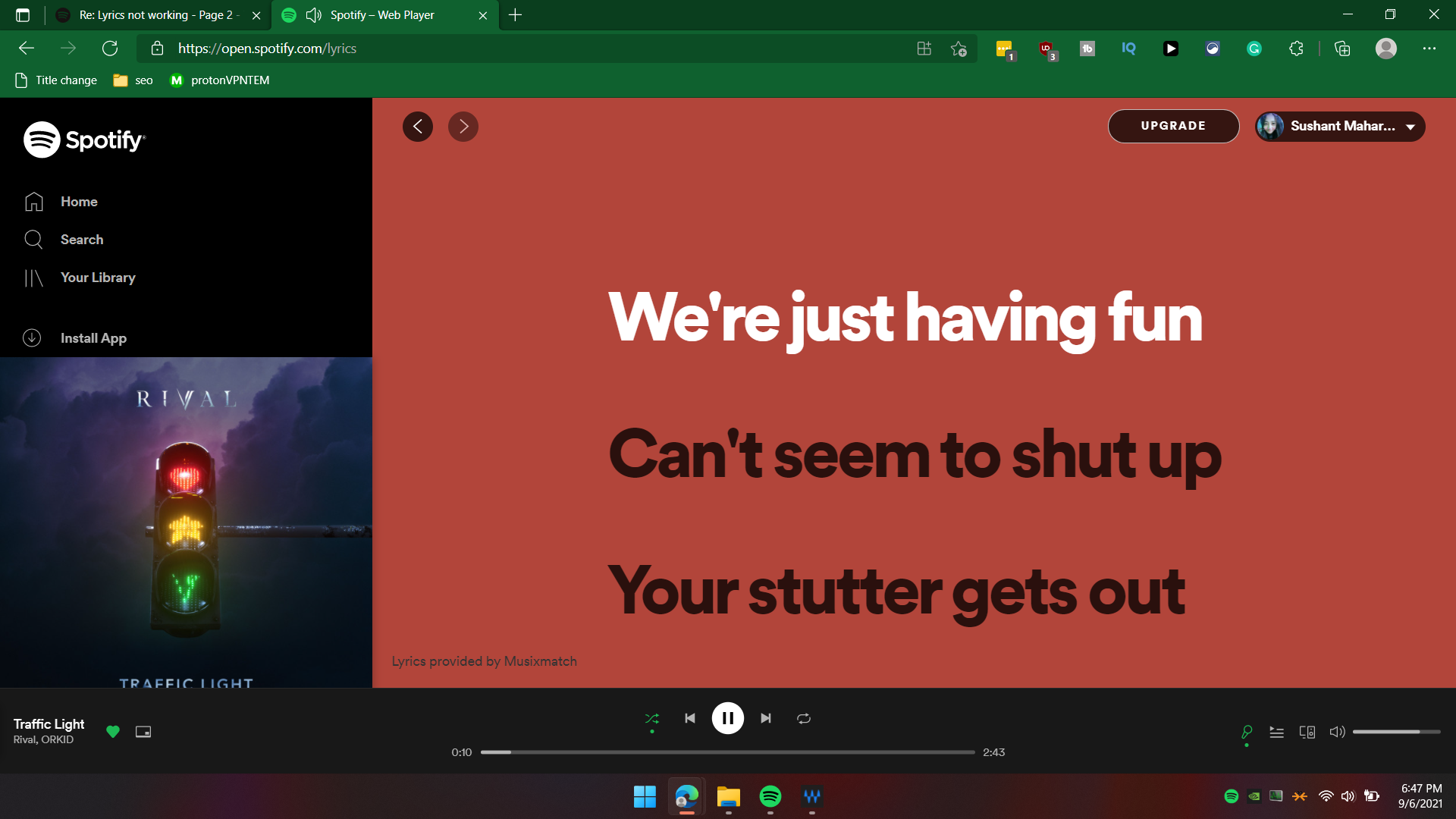The image size is (1456, 819).
Task: Toggle shuffle playback off
Action: [x=651, y=718]
